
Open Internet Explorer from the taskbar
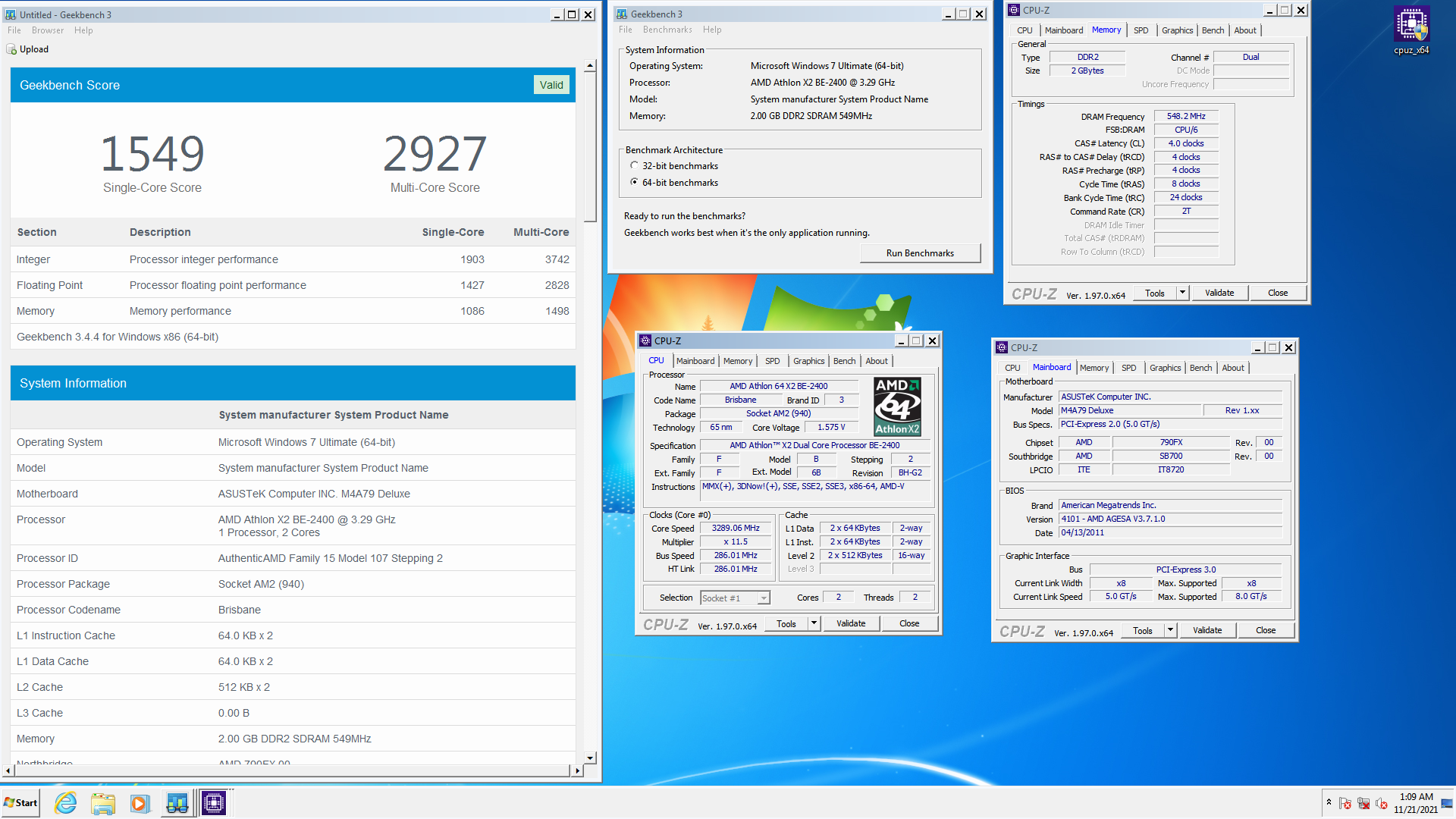pyautogui.click(x=66, y=803)
